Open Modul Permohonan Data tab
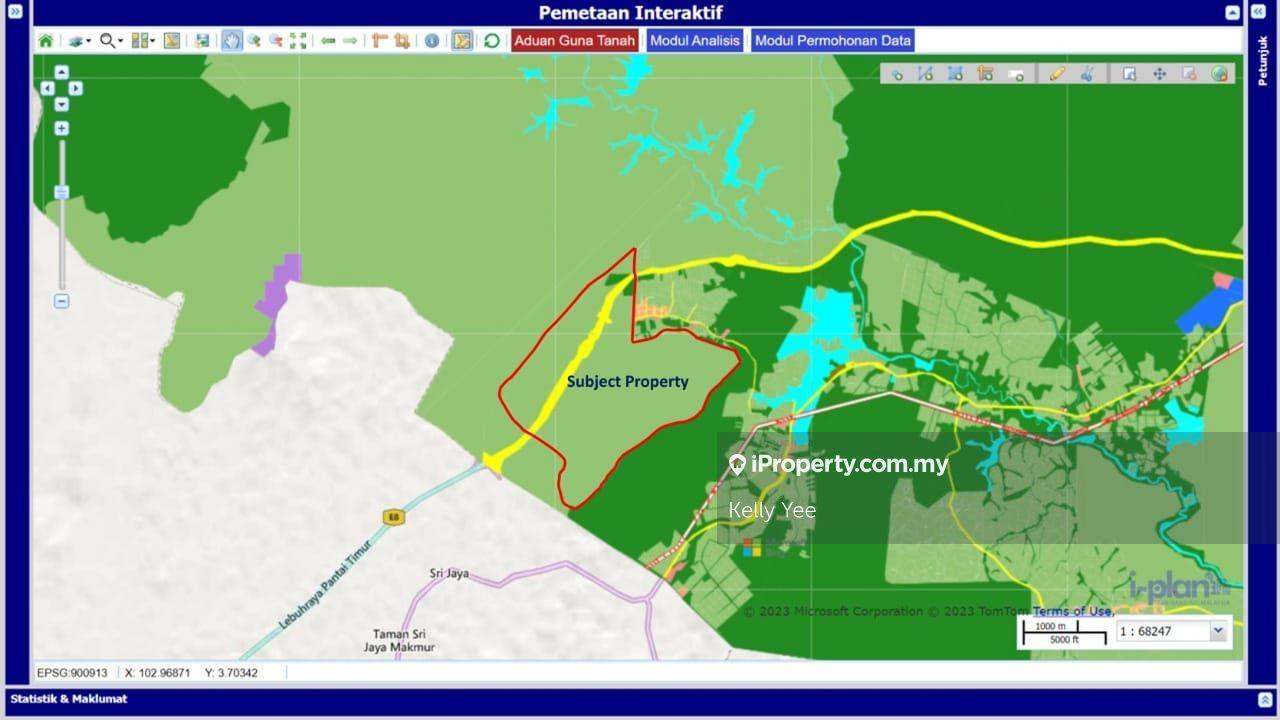 click(x=832, y=41)
